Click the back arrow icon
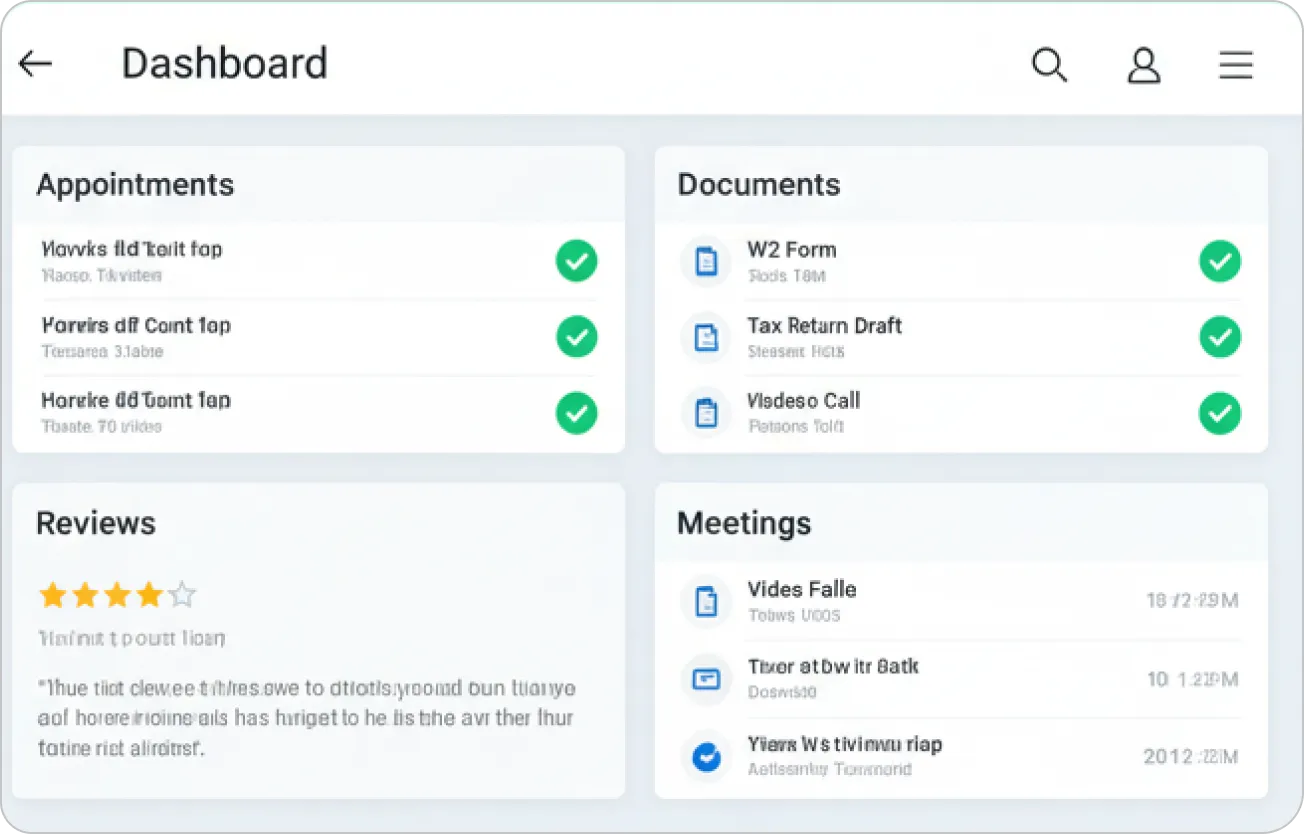Image resolution: width=1304 pixels, height=834 pixels. coord(35,64)
